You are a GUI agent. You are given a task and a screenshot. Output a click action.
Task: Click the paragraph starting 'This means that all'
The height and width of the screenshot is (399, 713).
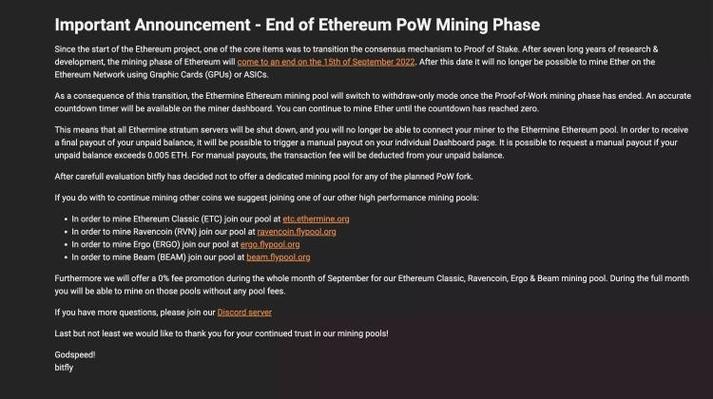(372, 142)
